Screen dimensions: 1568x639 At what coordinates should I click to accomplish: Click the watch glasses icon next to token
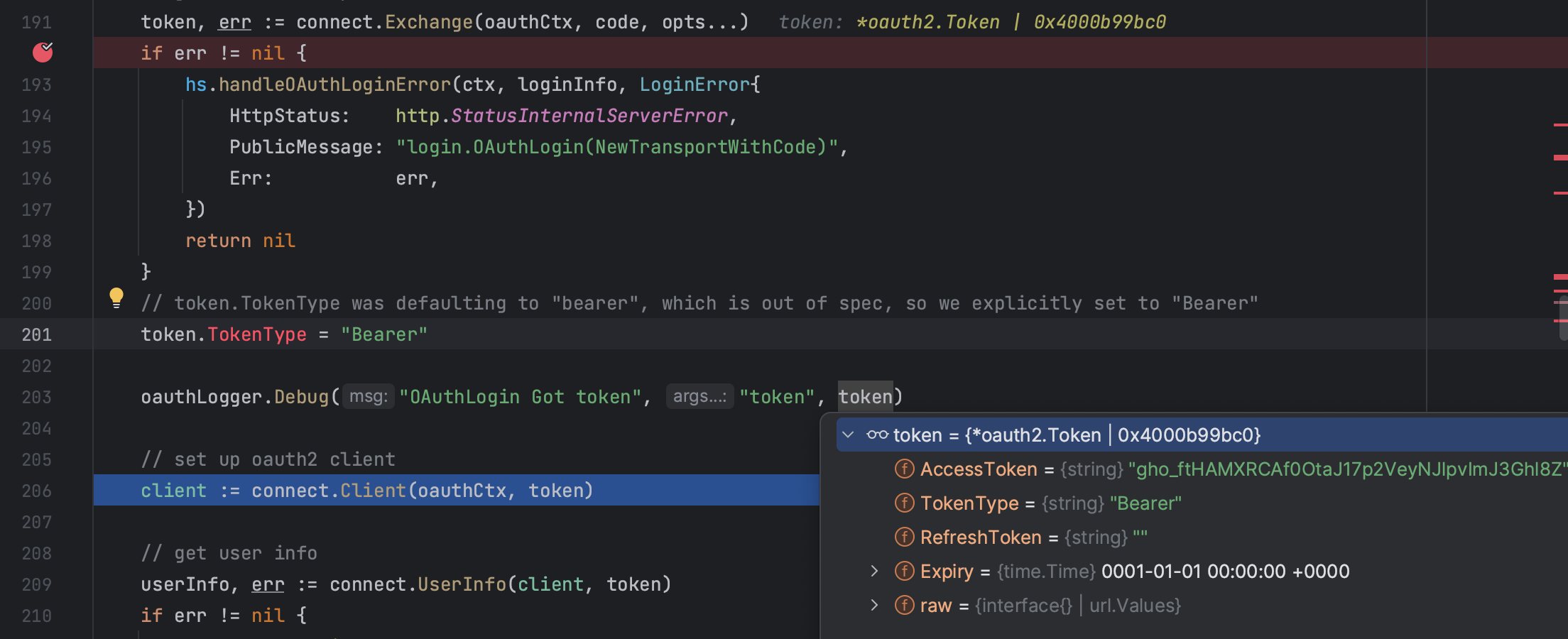point(878,434)
